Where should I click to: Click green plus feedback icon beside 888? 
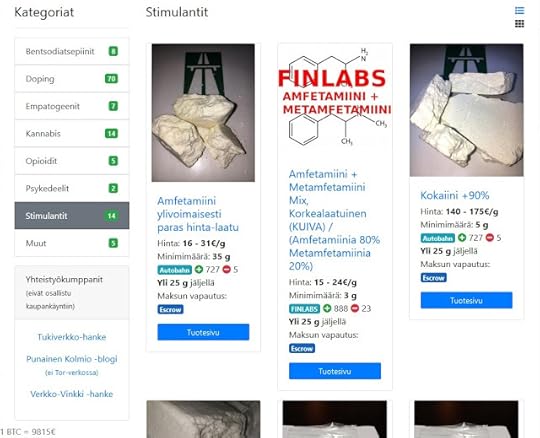click(327, 308)
